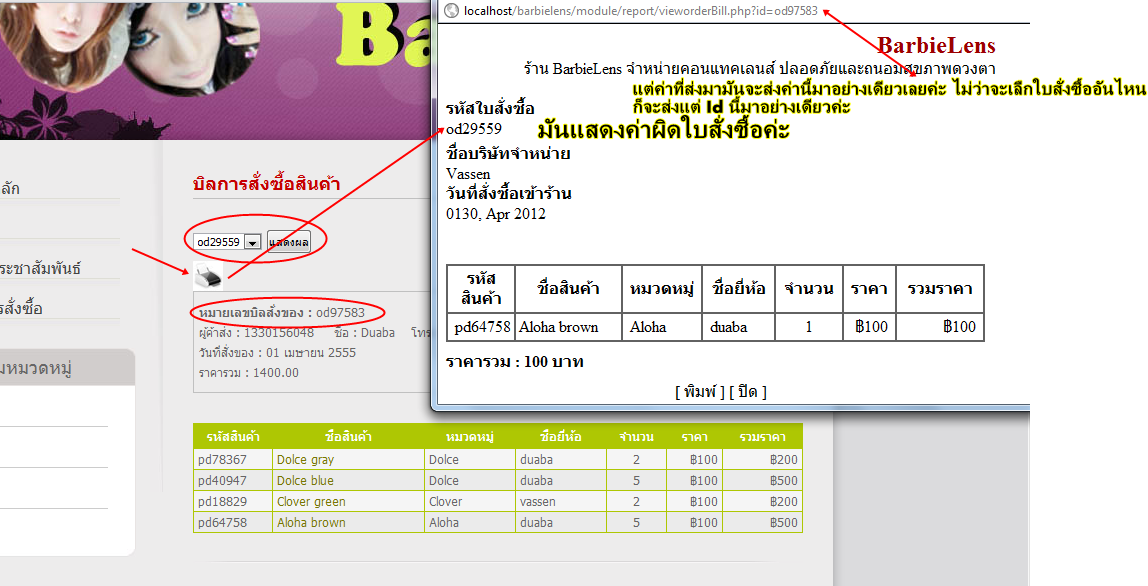The width and height of the screenshot is (1148, 586).
Task: Click the บิลการสั่งซื้อสินค้า heading
Action: (x=266, y=183)
